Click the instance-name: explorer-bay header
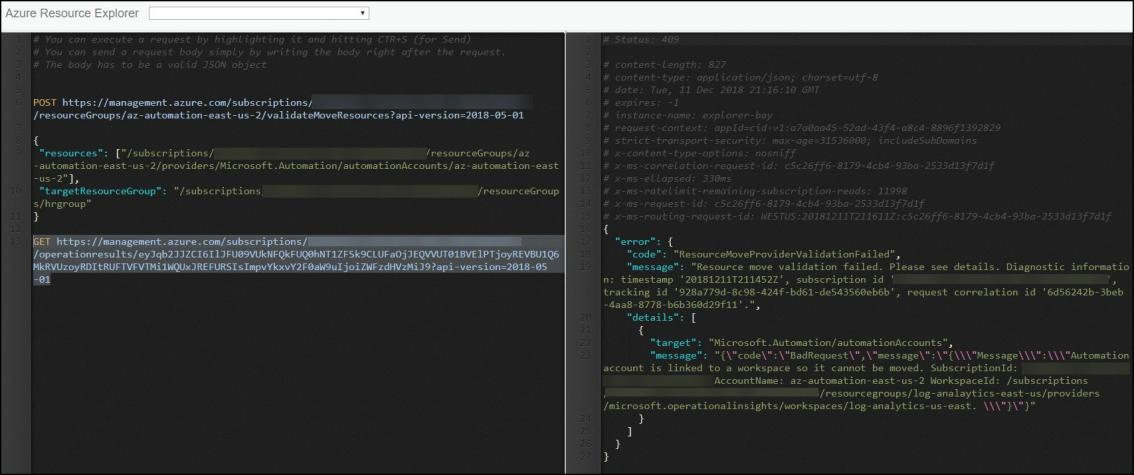Screen dimensions: 1134x475 687,115
